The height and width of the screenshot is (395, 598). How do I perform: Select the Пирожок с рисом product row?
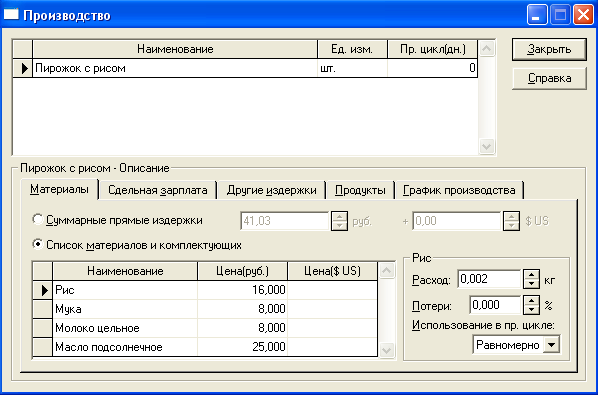tap(245, 68)
